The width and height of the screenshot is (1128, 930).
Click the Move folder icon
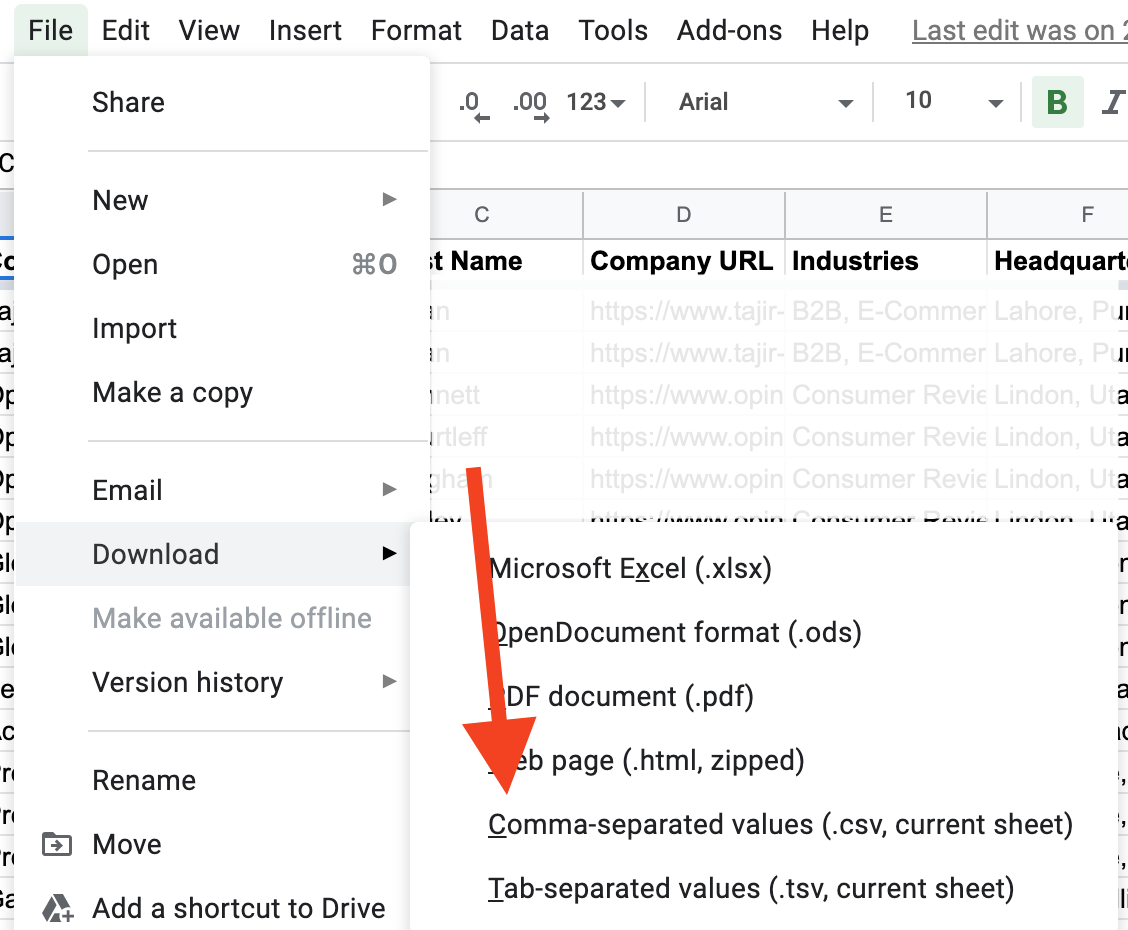coord(57,845)
